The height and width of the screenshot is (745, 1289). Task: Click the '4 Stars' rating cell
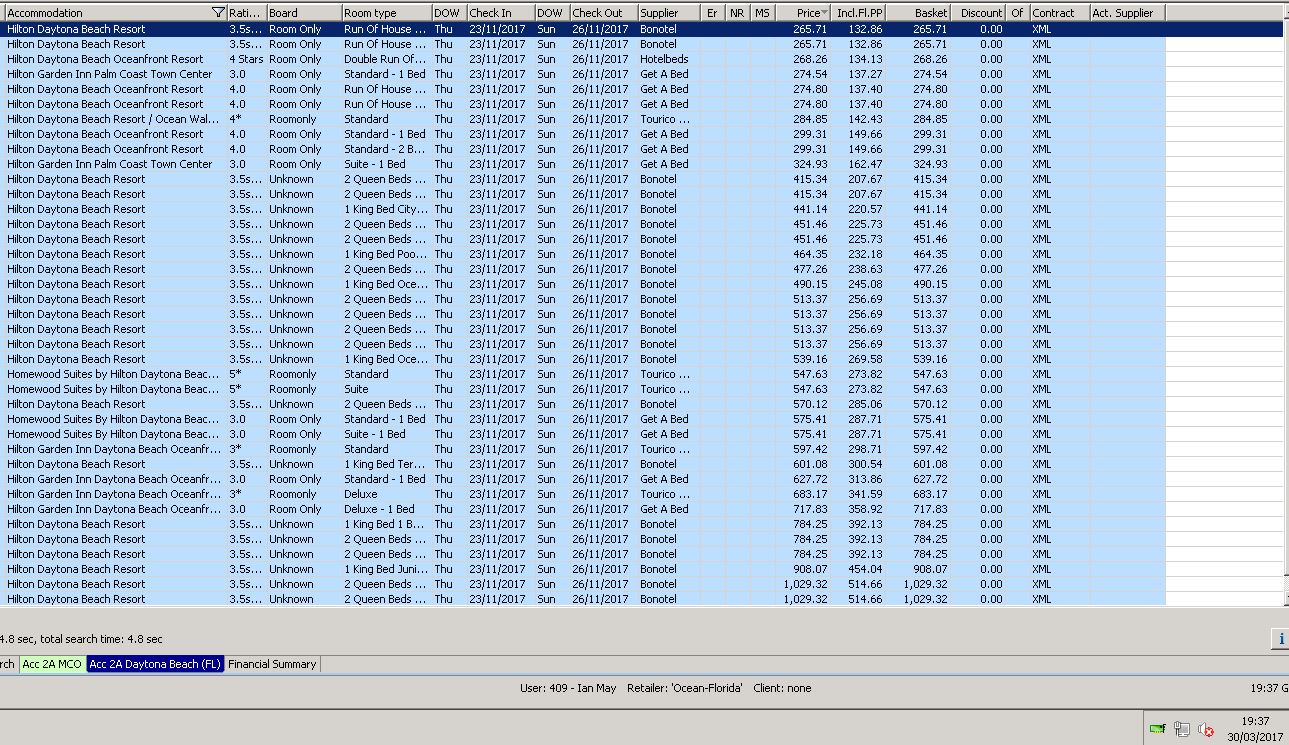[x=246, y=59]
